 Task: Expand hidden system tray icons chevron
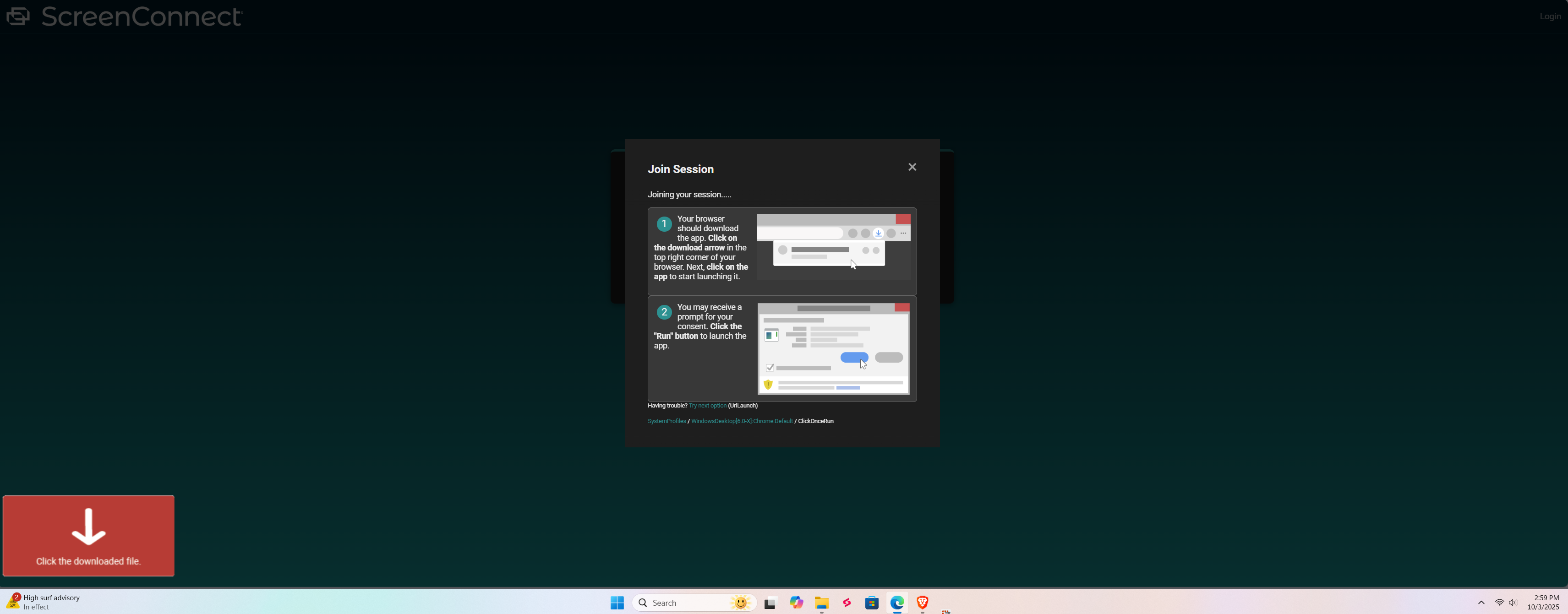coord(1481,603)
